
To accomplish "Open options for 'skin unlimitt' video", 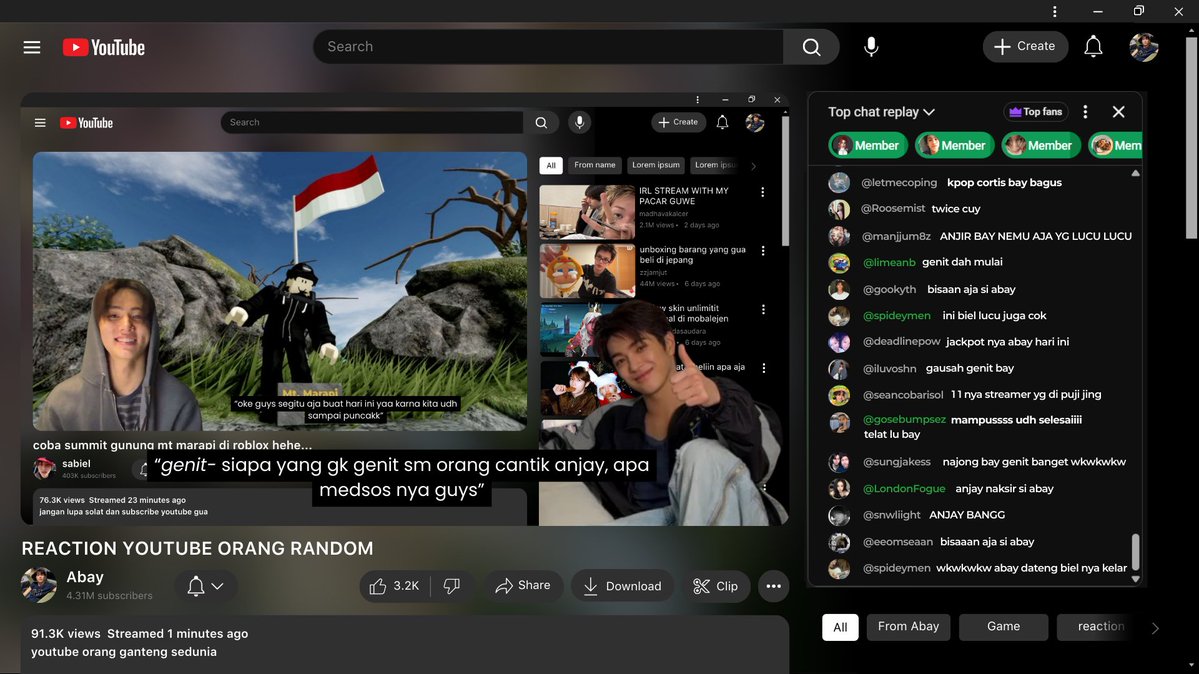I will click(x=763, y=309).
